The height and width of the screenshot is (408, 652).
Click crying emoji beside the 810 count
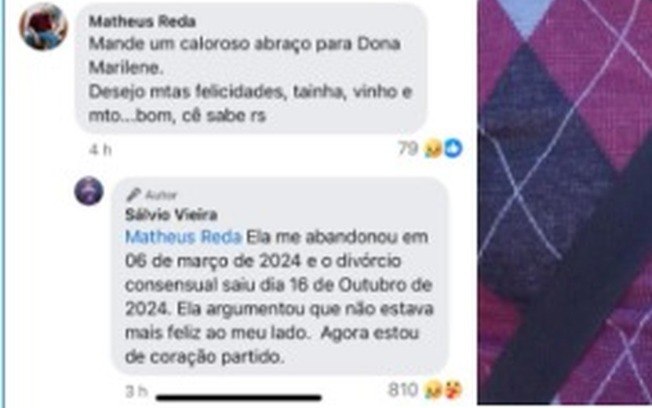433,390
